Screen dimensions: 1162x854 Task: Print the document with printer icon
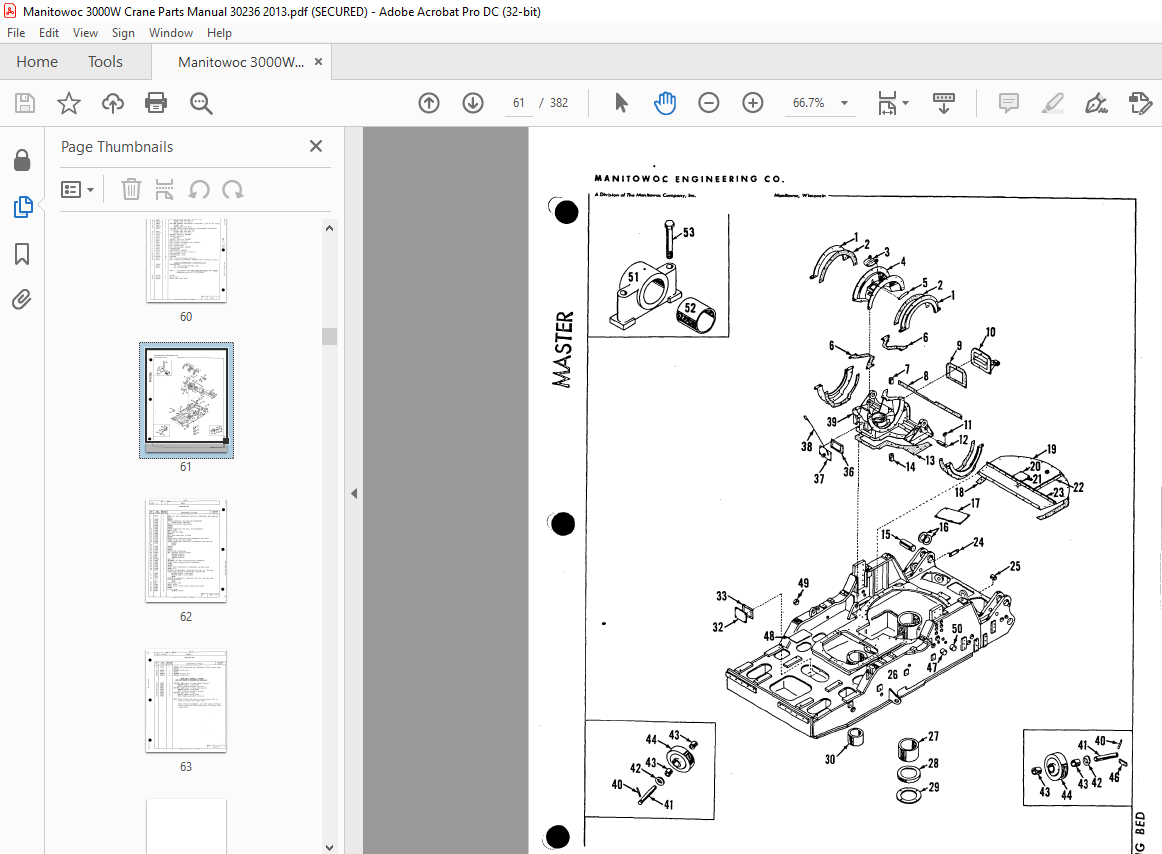pyautogui.click(x=156, y=103)
